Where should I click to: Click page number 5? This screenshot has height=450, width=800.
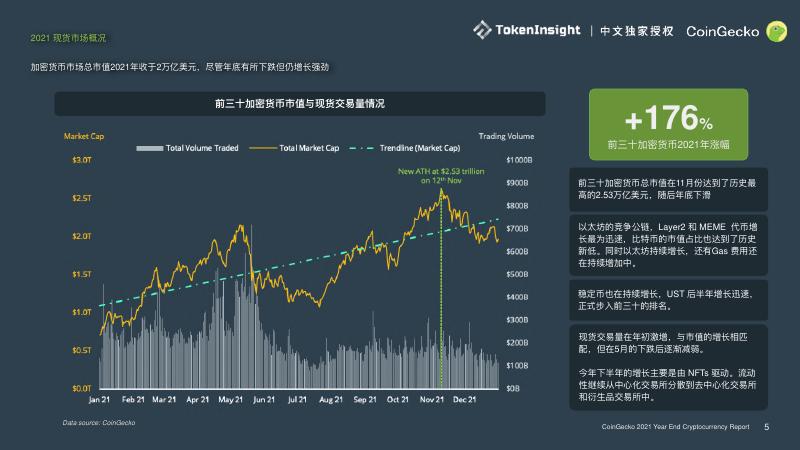[766, 427]
